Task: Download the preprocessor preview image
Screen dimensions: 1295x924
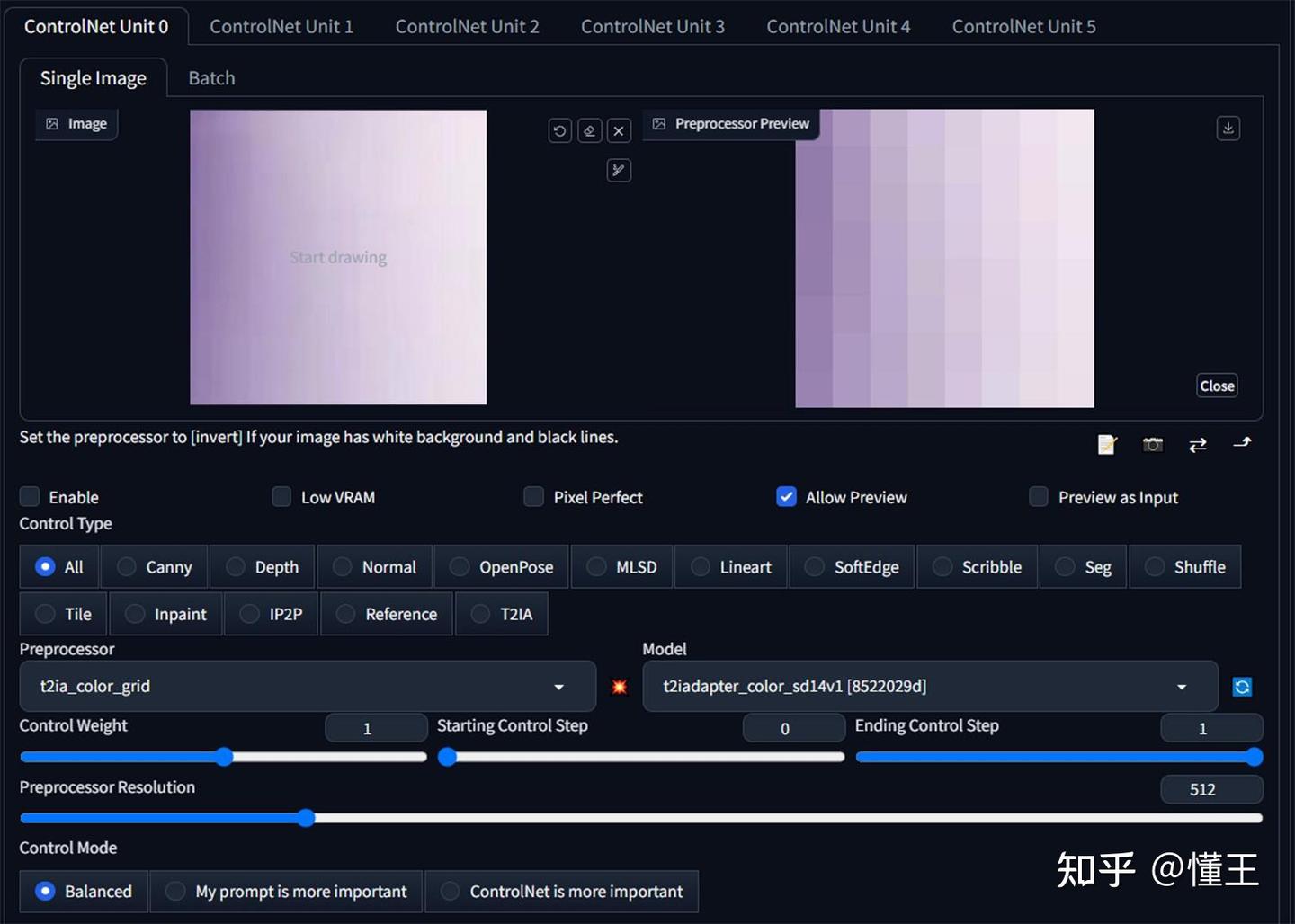Action: [x=1228, y=128]
